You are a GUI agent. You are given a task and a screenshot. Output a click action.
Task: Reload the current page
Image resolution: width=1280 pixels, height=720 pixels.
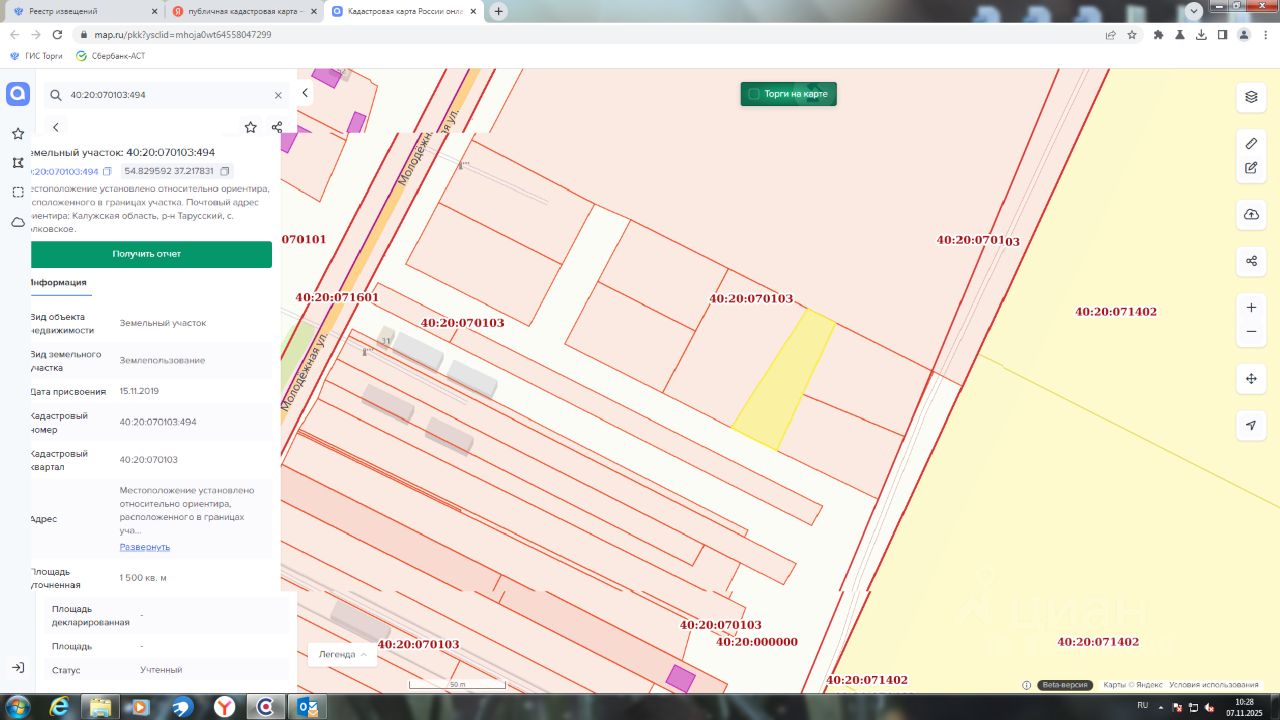[x=57, y=34]
